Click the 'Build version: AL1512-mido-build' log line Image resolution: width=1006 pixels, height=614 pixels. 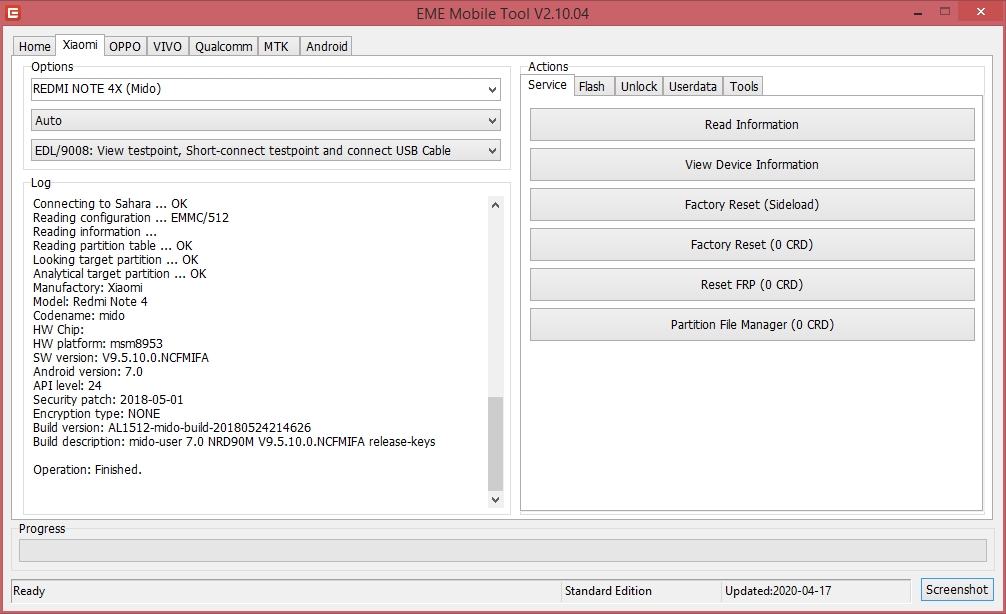click(172, 428)
